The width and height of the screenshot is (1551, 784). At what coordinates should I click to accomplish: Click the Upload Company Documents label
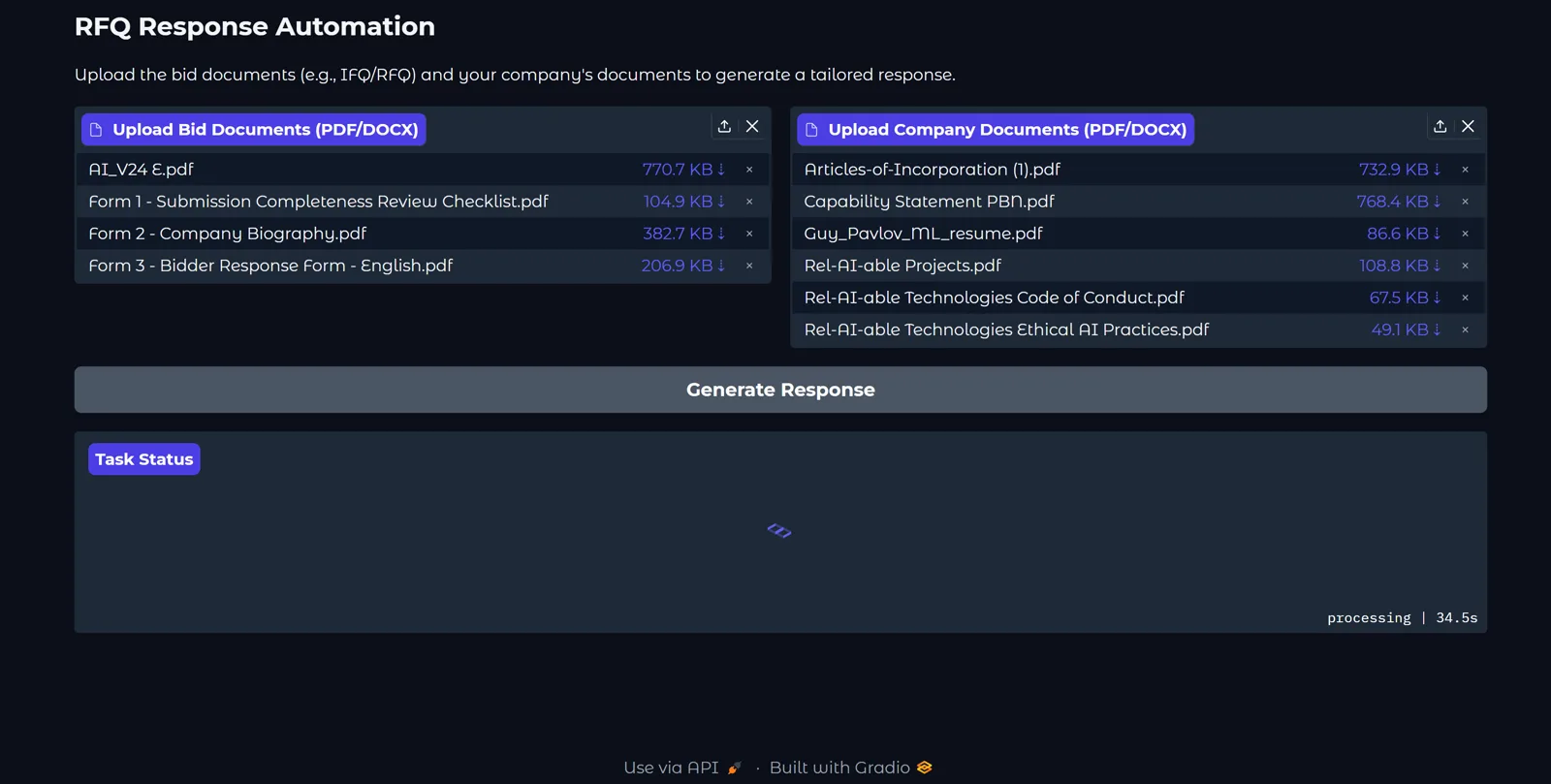pos(996,130)
